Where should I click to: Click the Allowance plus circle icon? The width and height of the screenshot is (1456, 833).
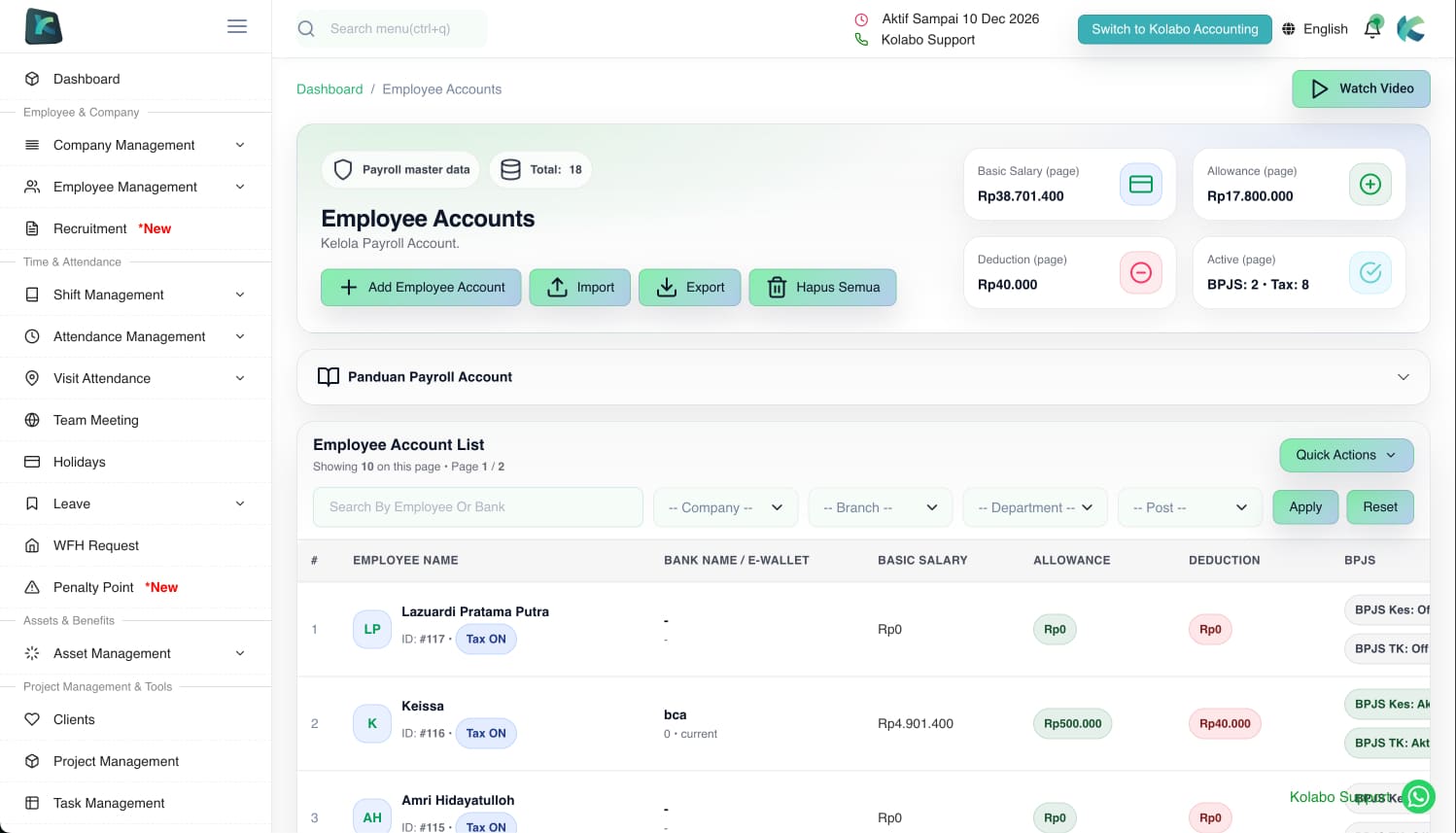click(x=1369, y=185)
